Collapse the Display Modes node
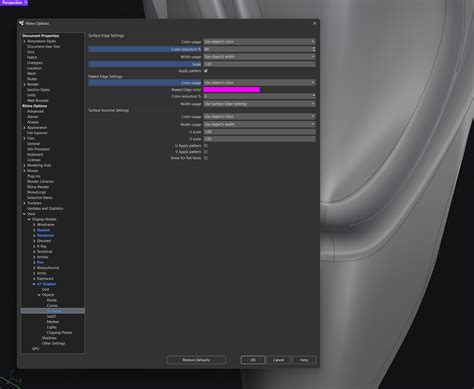This screenshot has width=474, height=389. click(x=29, y=219)
